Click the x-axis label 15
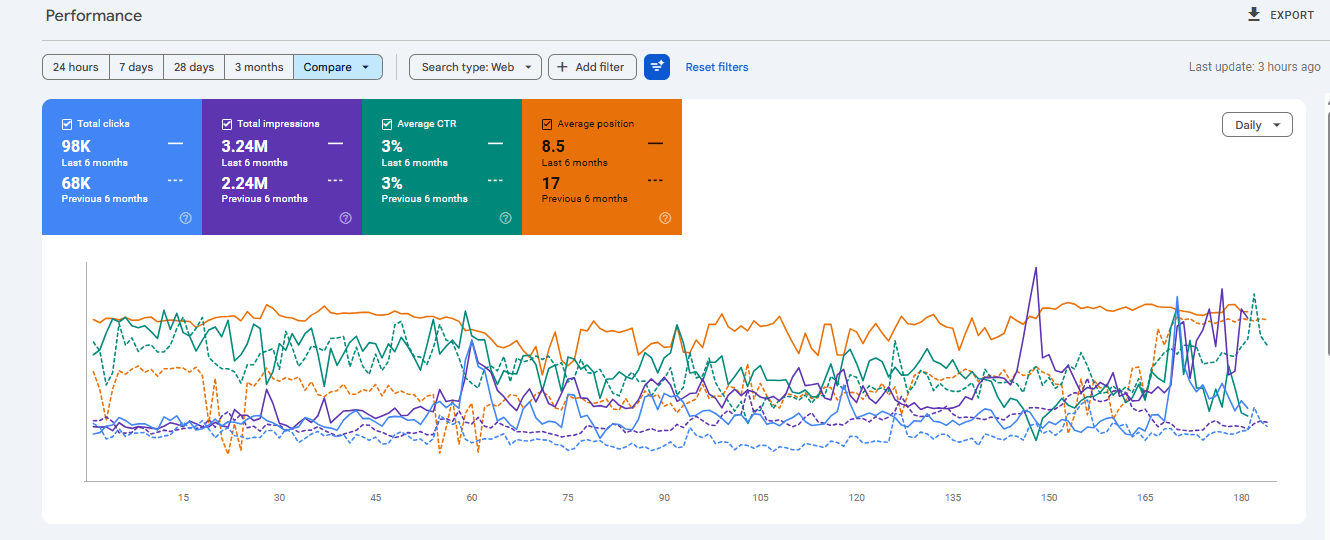The height and width of the screenshot is (540, 1330). pyautogui.click(x=183, y=497)
